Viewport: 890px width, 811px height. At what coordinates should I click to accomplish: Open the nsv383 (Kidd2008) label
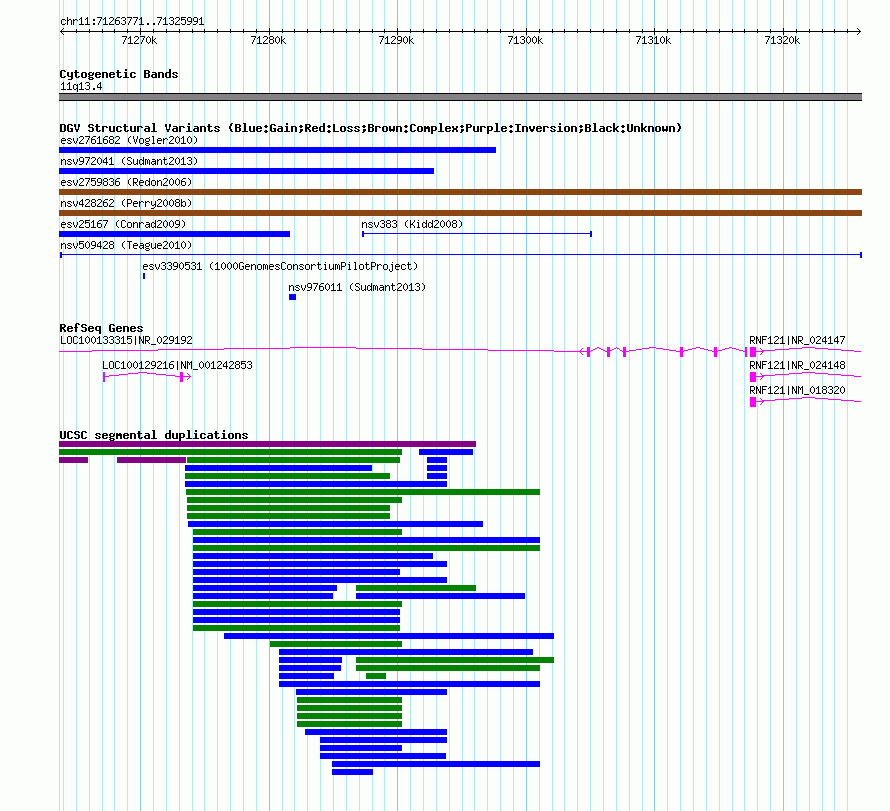[x=412, y=224]
